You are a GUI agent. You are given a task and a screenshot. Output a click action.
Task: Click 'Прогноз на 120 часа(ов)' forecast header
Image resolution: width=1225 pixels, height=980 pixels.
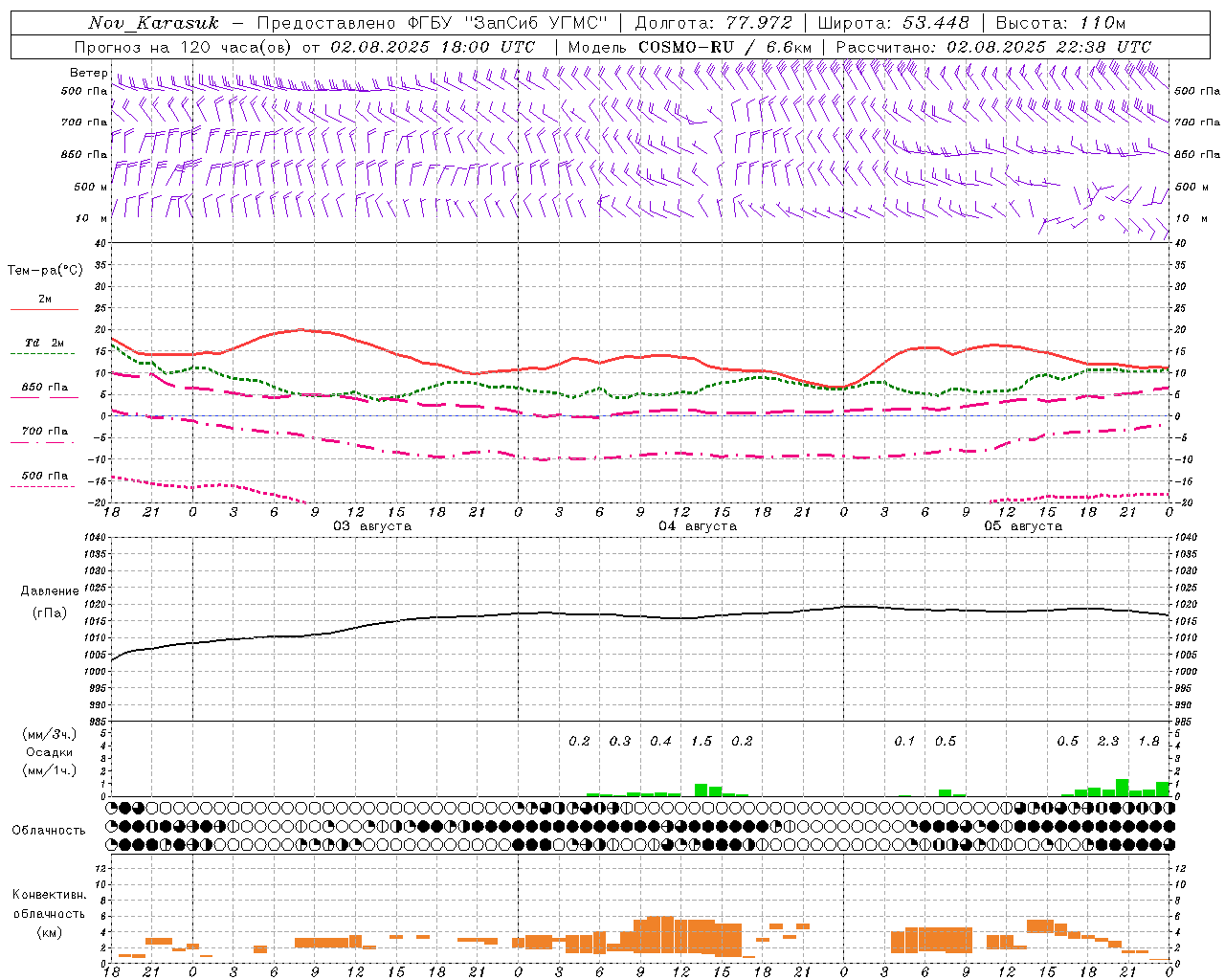pos(184,47)
